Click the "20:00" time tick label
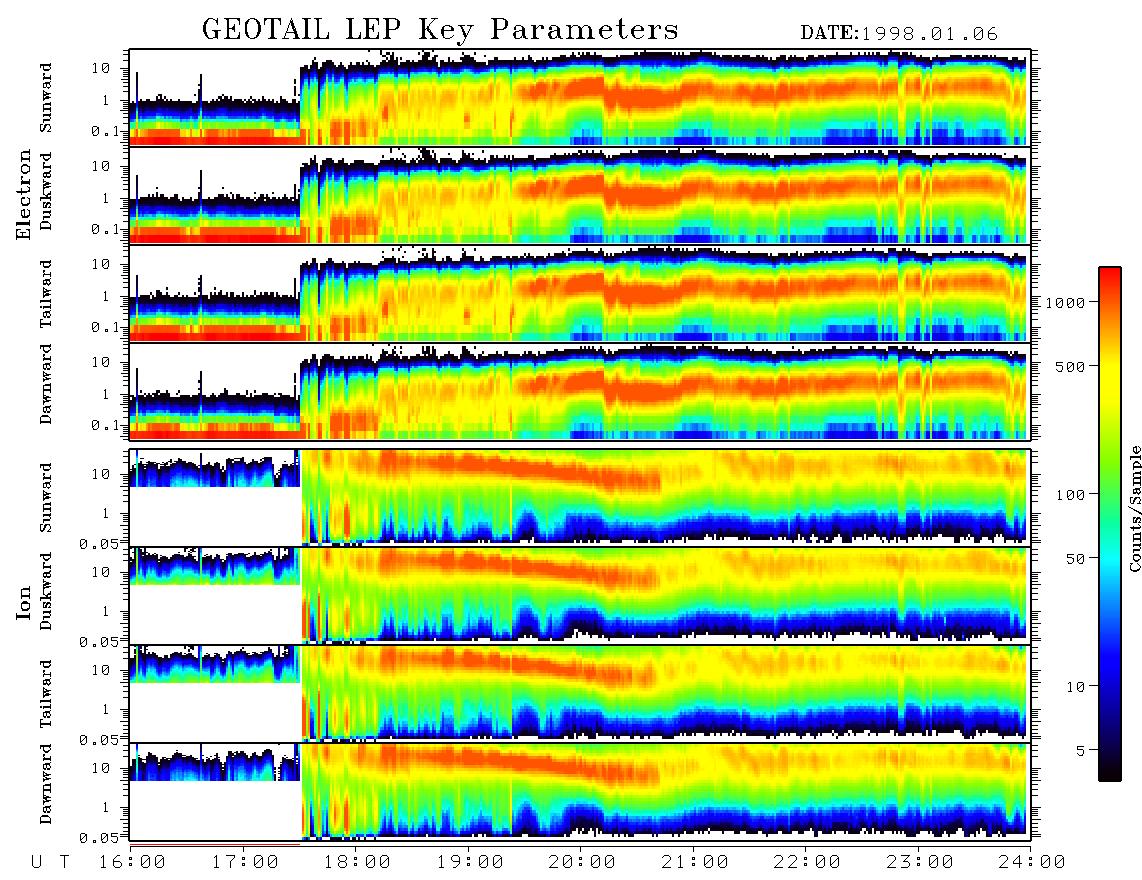This screenshot has width=1142, height=880. 582,863
